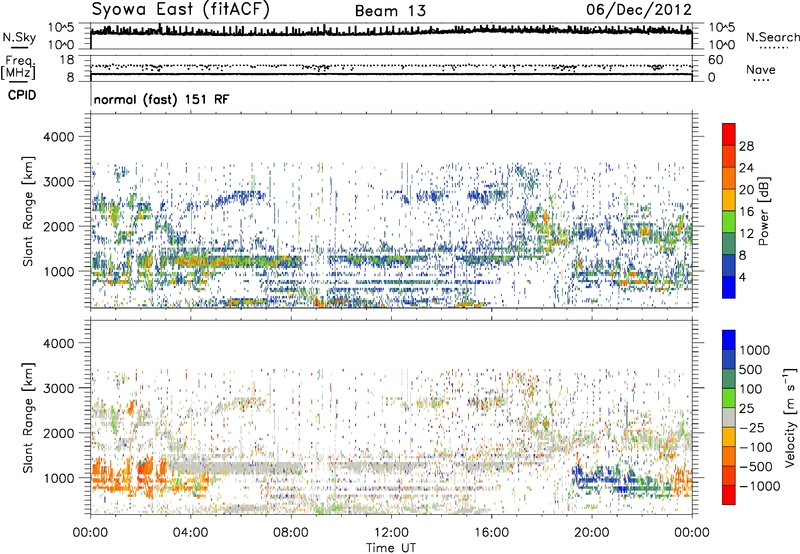The width and height of the screenshot is (800, 554).
Task: Click the "-1000" label on velocity colorbar
Action: 760,486
